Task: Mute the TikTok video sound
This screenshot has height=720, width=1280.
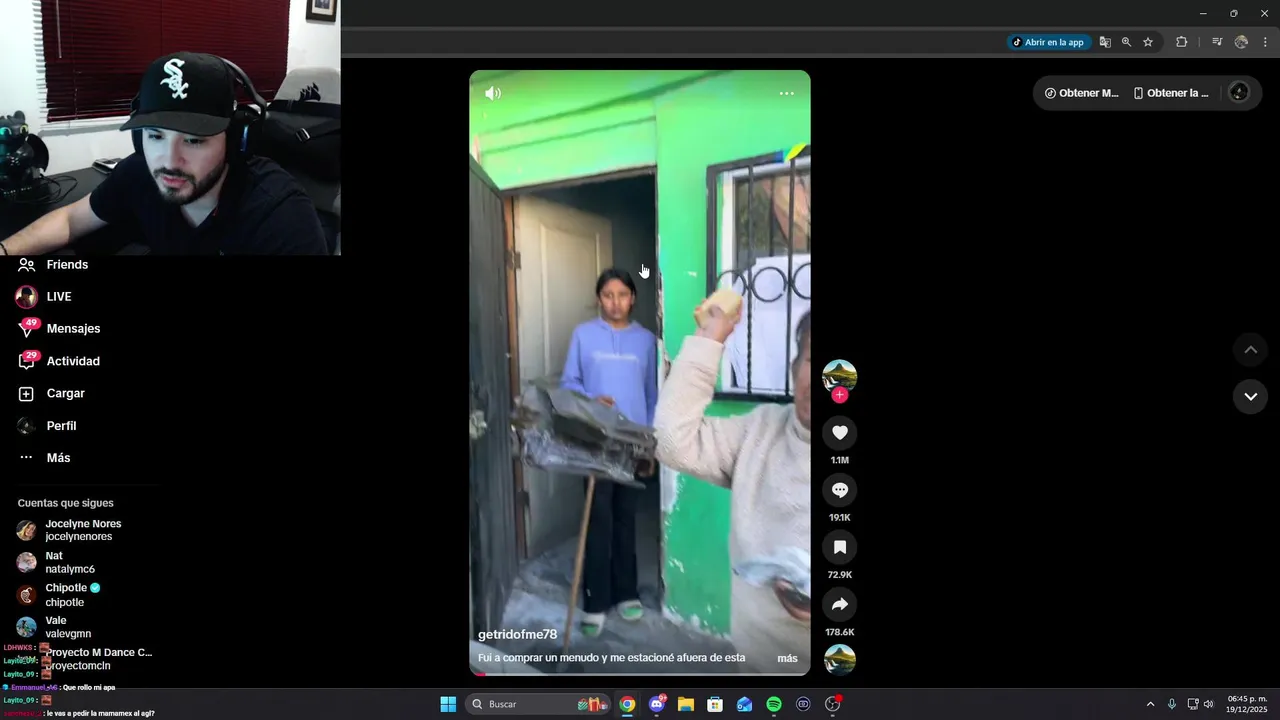Action: 493,93
